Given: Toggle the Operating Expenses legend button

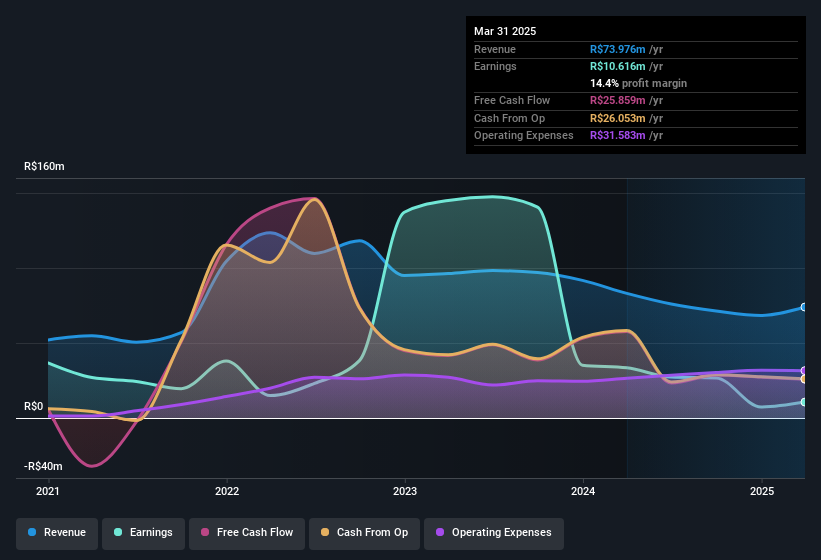Looking at the screenshot, I should [494, 533].
